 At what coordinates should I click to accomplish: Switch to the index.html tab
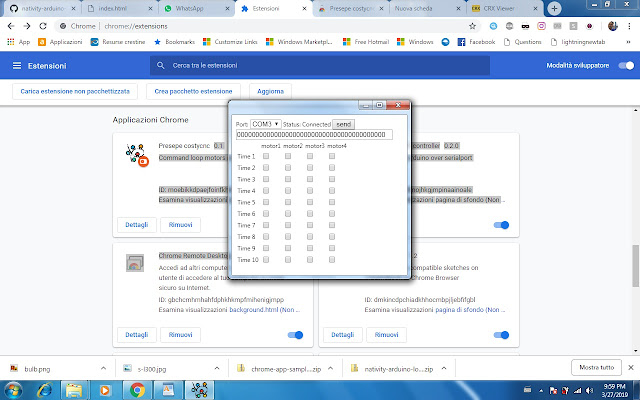coord(119,8)
